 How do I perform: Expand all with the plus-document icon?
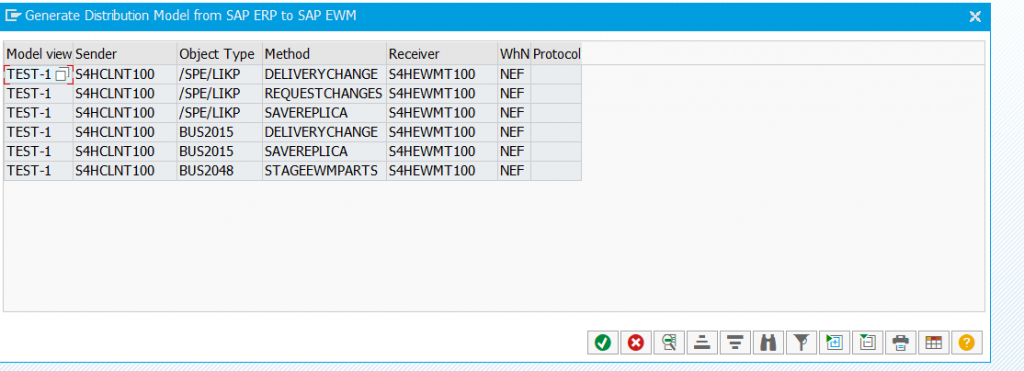(x=835, y=342)
